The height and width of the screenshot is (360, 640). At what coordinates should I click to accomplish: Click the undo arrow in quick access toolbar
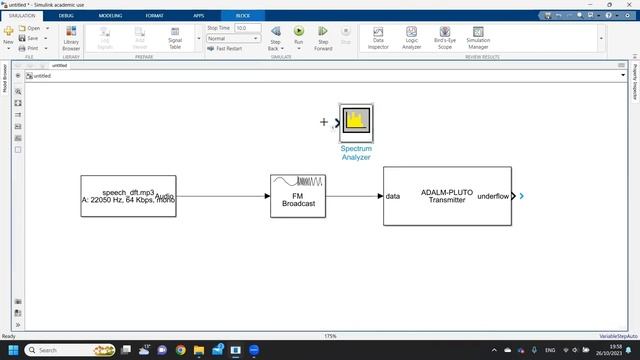click(558, 16)
